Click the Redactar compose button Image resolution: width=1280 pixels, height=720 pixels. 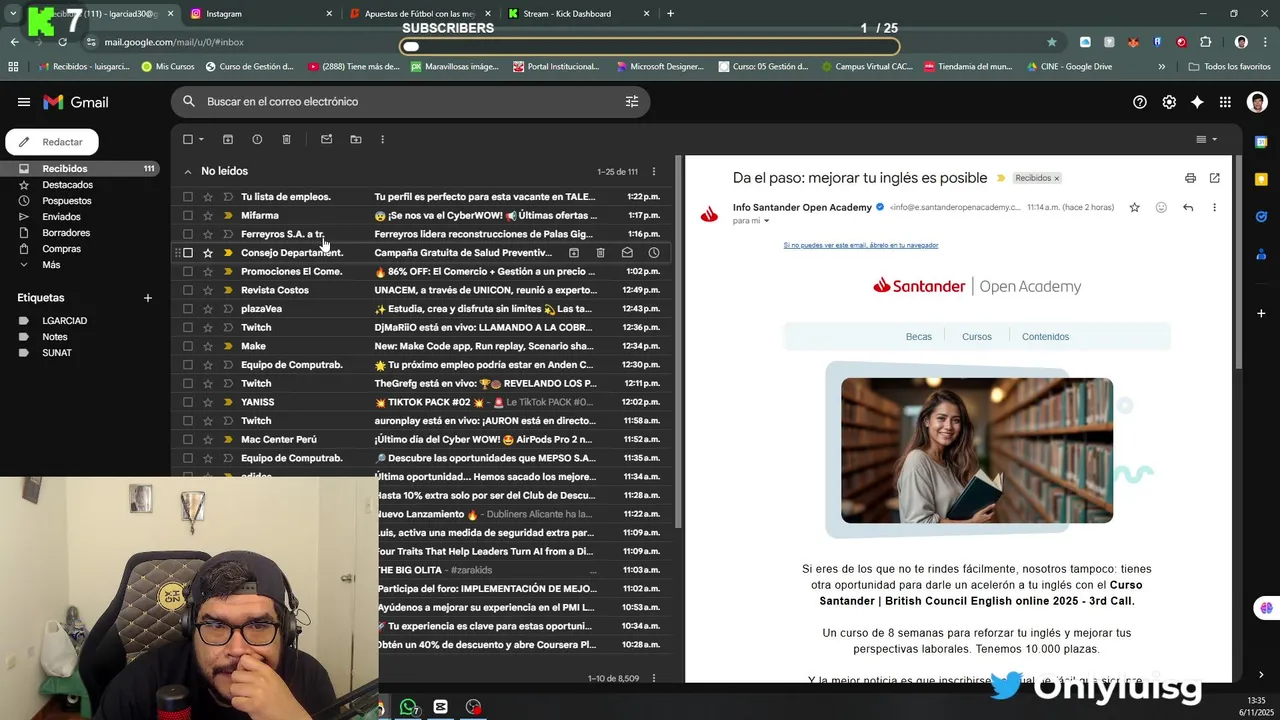(x=52, y=142)
